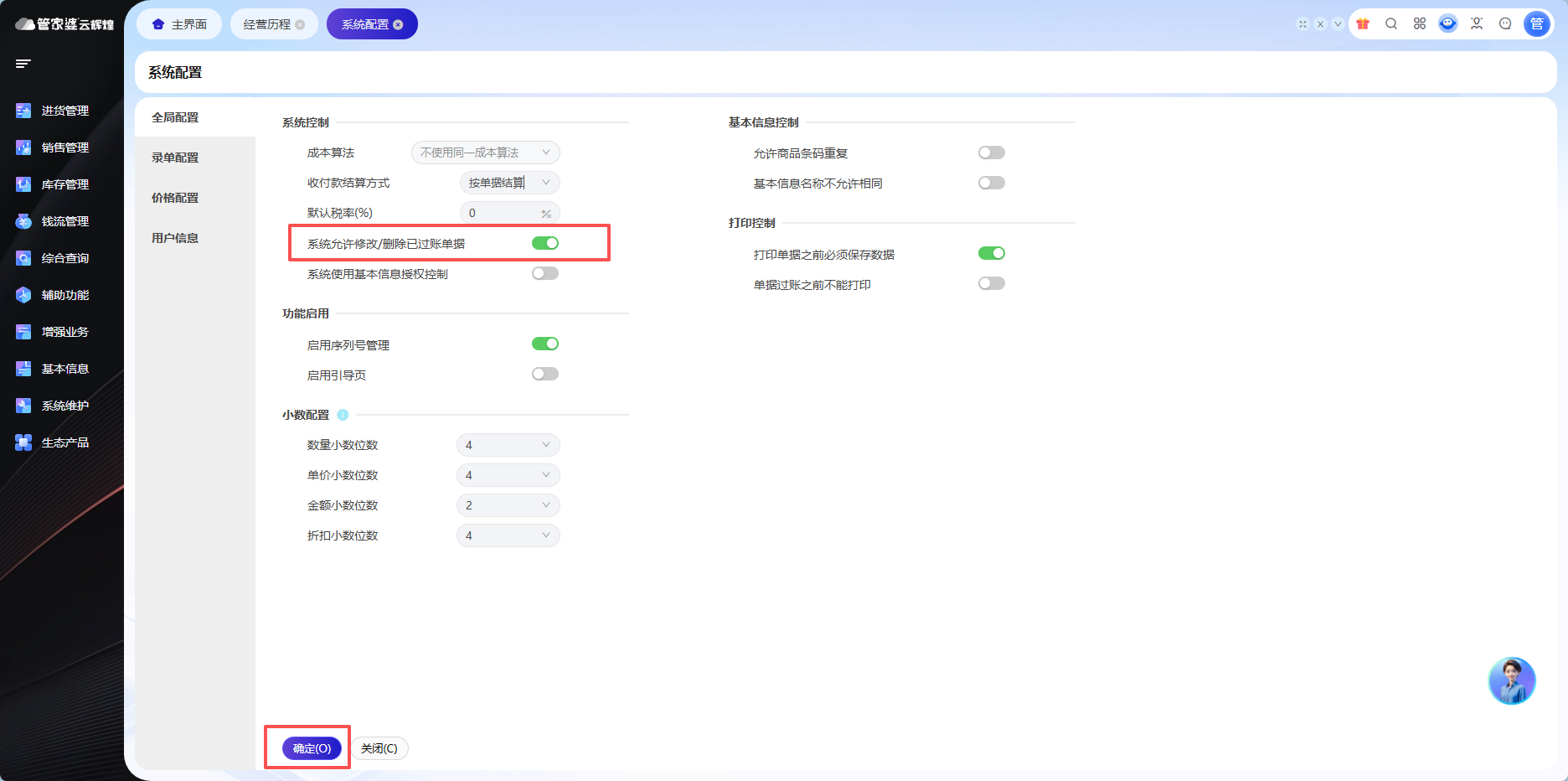Viewport: 1568px width, 781px height.
Task: Collapse the sidebar with the hamburger icon
Action: tap(23, 64)
